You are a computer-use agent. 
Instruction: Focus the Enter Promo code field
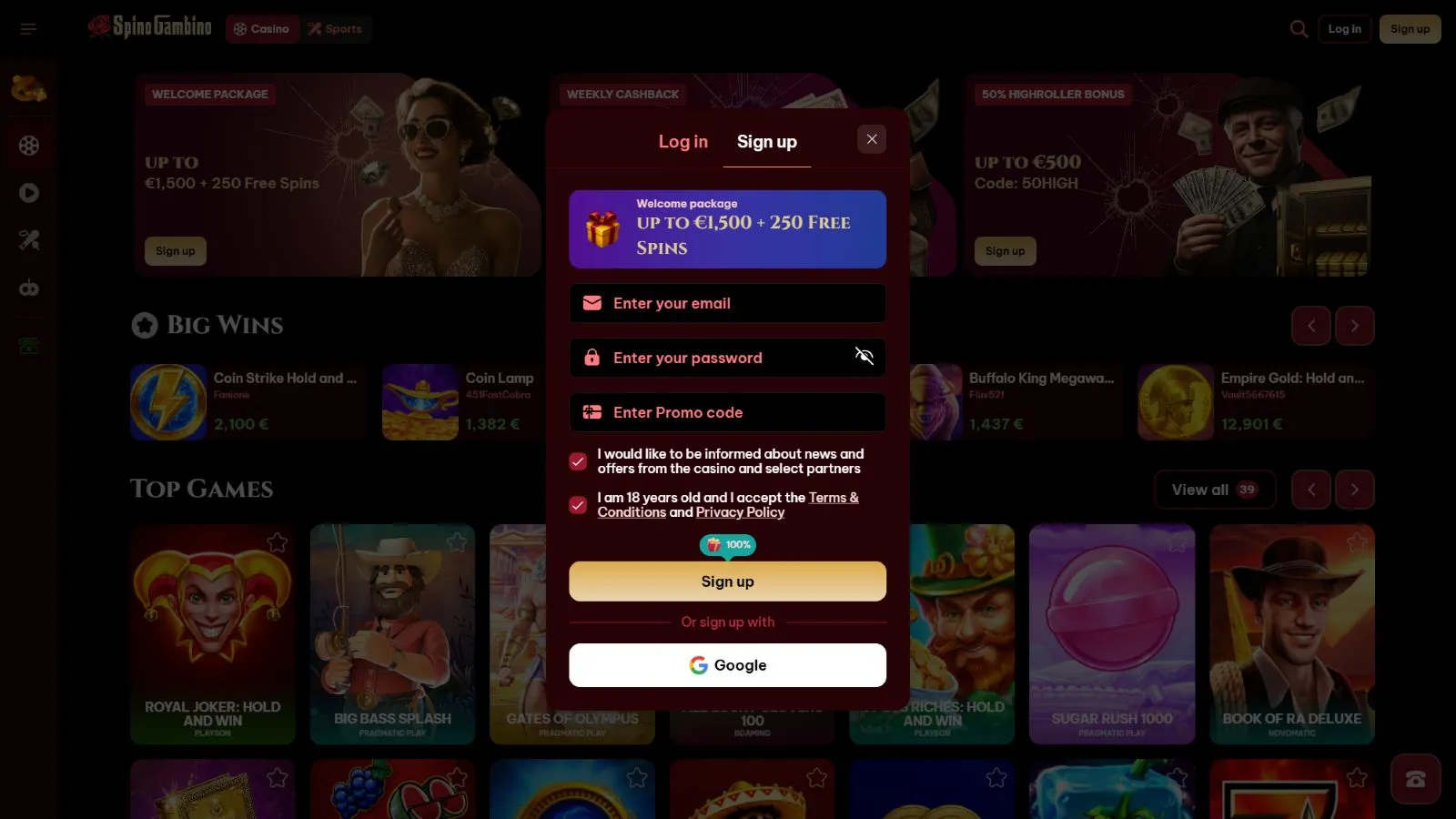727,412
